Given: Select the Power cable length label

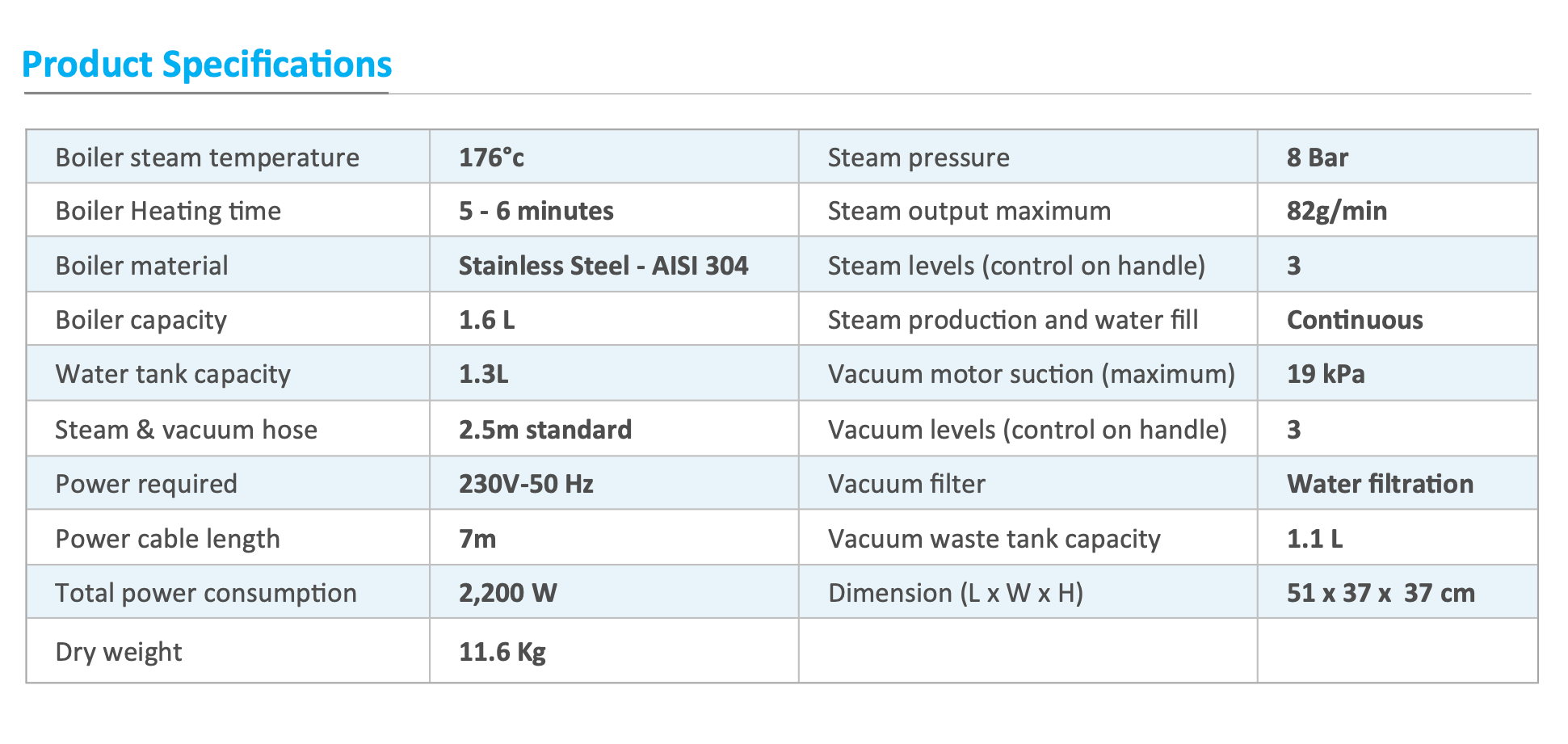Looking at the screenshot, I should coord(167,539).
